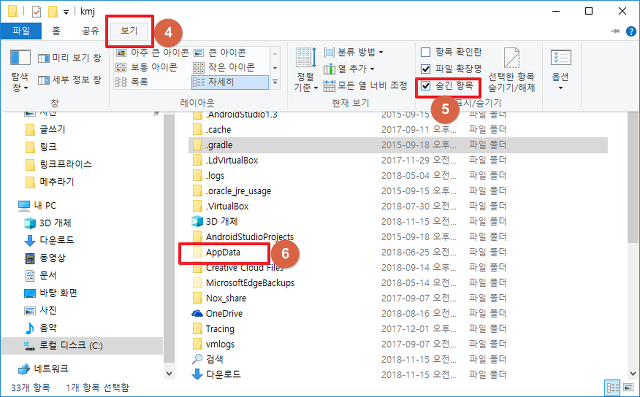
Task: Open the 정렬 기준 sort menu
Action: pyautogui.click(x=306, y=69)
